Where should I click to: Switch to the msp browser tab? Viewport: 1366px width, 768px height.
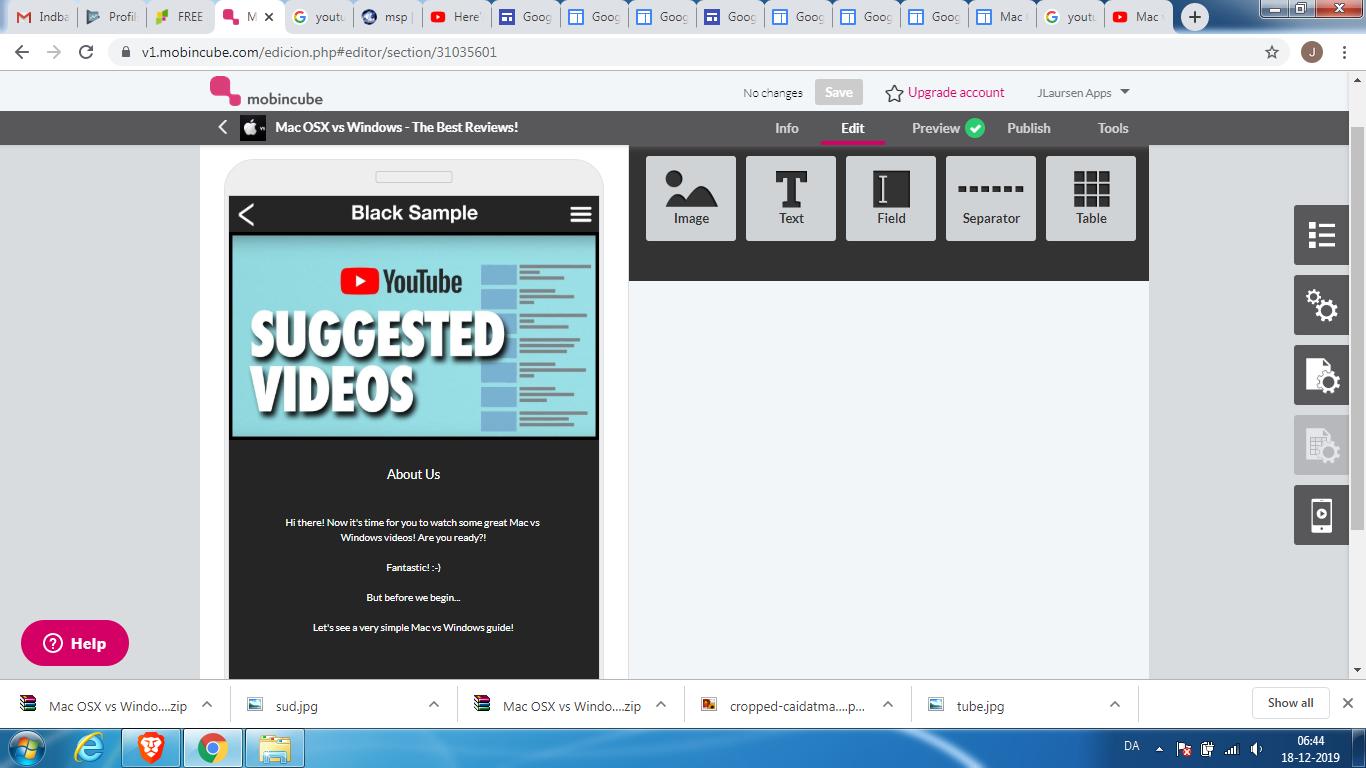(x=388, y=17)
